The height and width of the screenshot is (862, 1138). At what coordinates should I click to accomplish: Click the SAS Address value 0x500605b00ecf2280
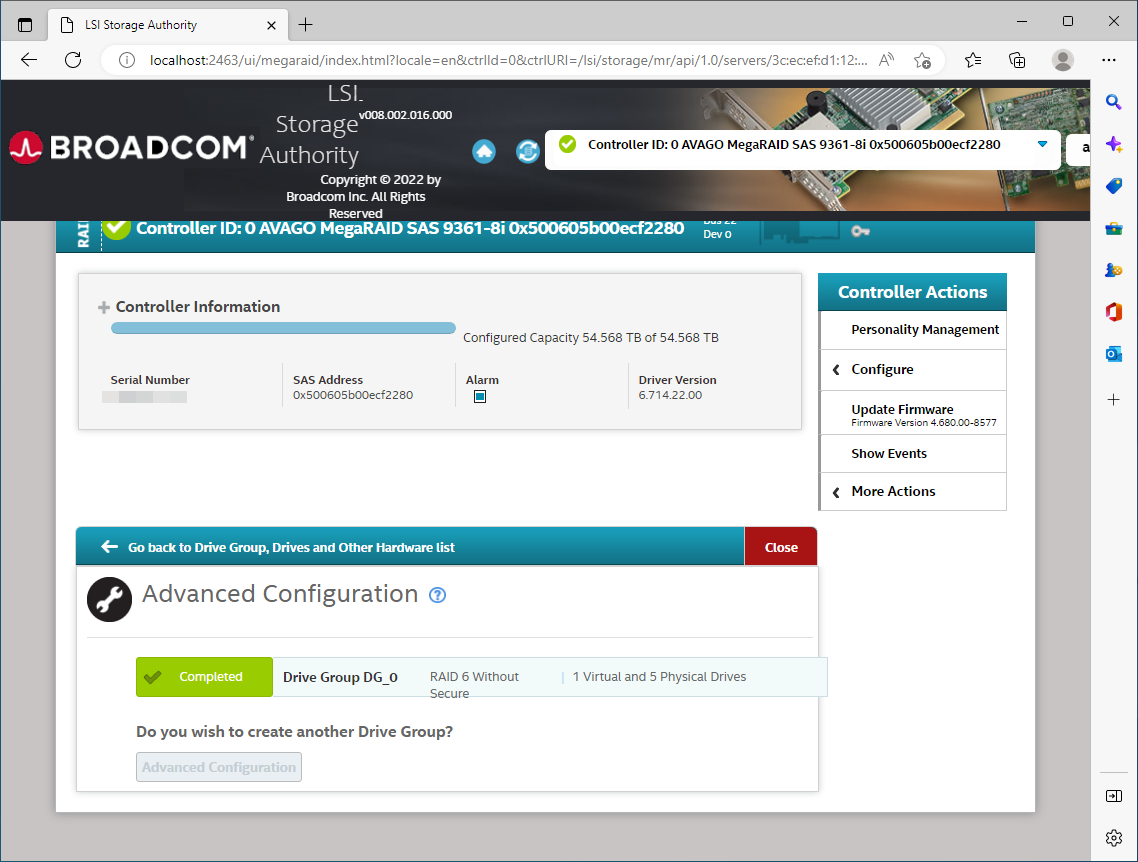(353, 395)
